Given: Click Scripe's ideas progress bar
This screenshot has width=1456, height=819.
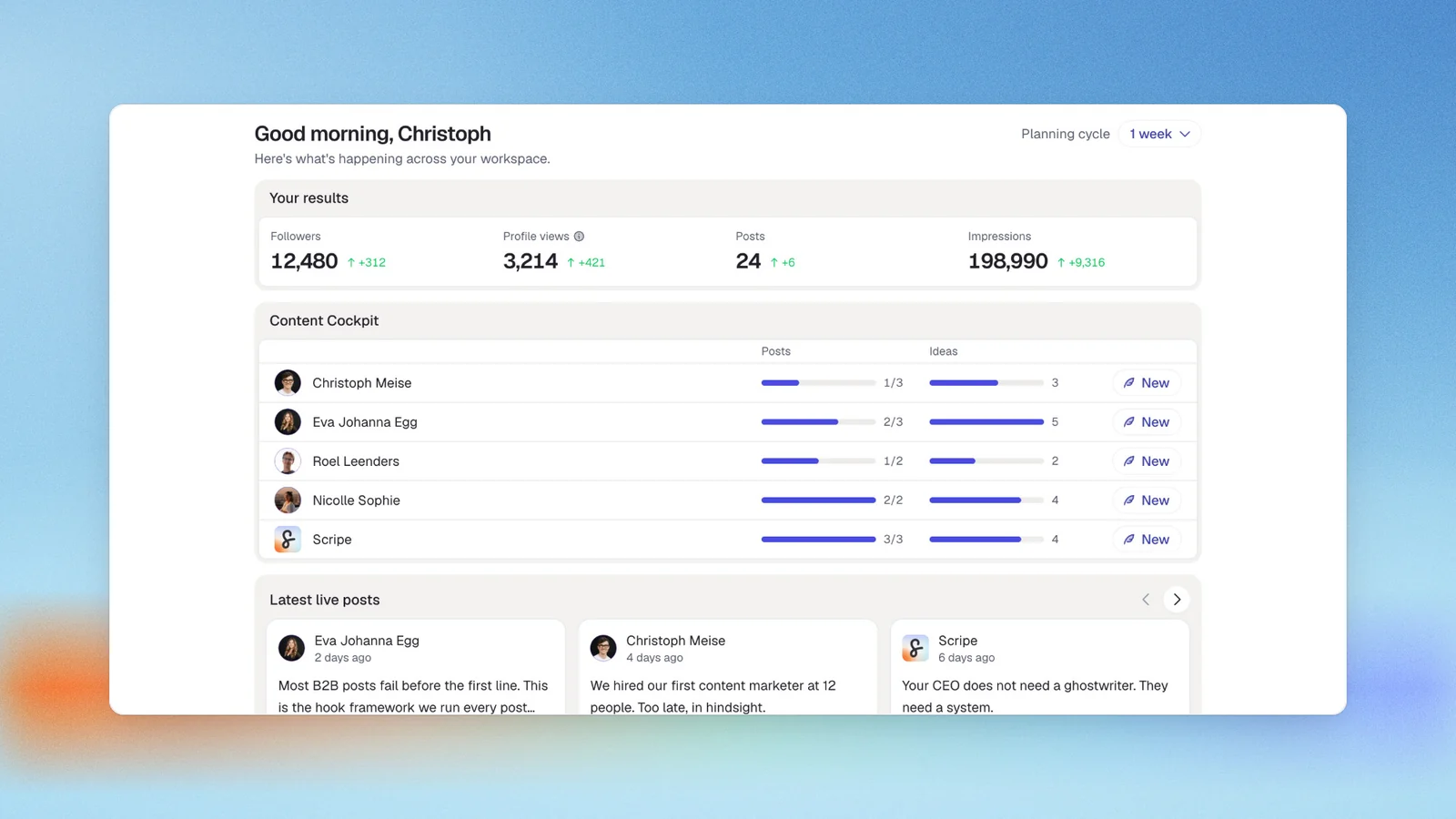Looking at the screenshot, I should (x=986, y=540).
